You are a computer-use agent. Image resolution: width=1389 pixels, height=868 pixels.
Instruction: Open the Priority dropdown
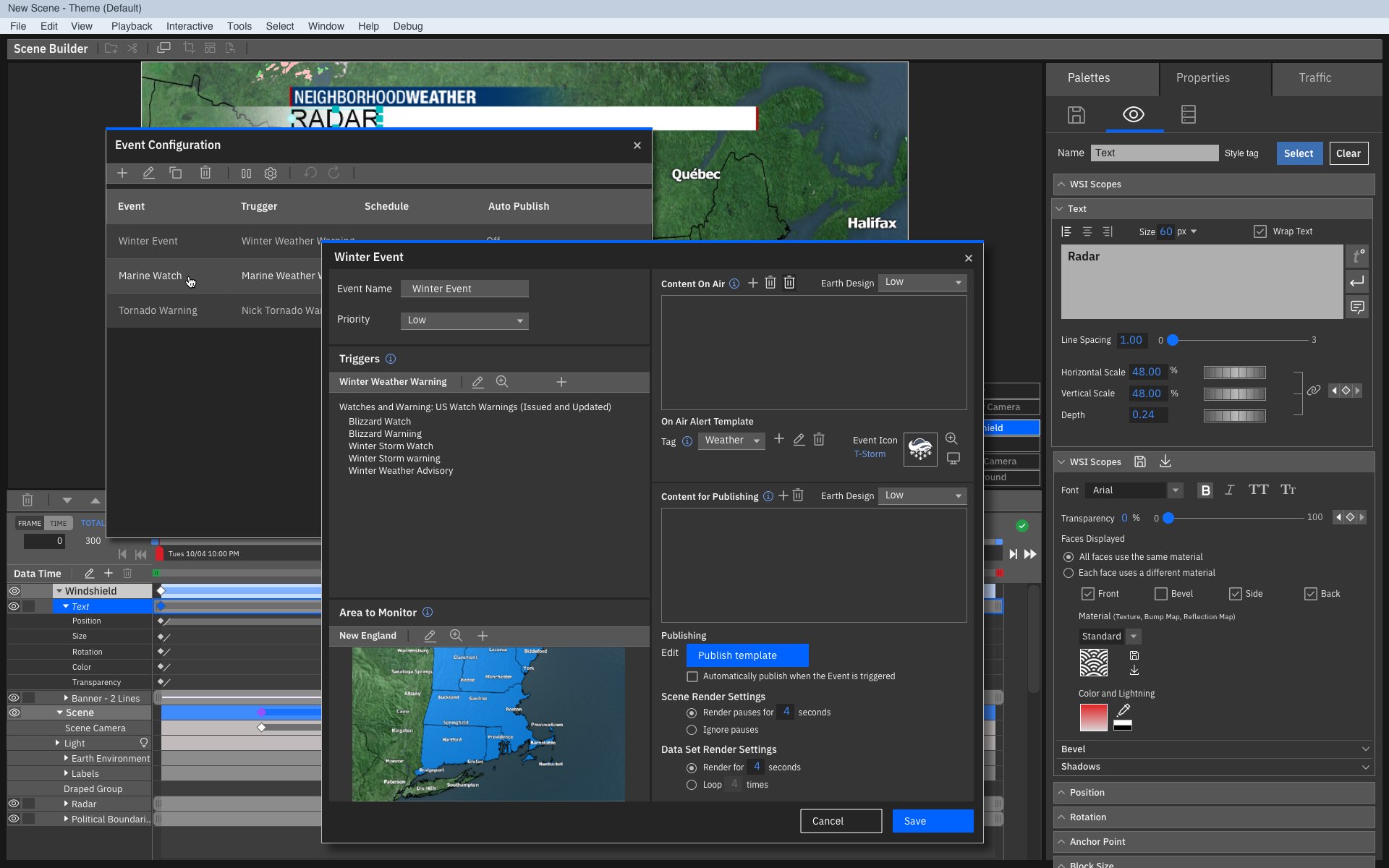tap(464, 320)
